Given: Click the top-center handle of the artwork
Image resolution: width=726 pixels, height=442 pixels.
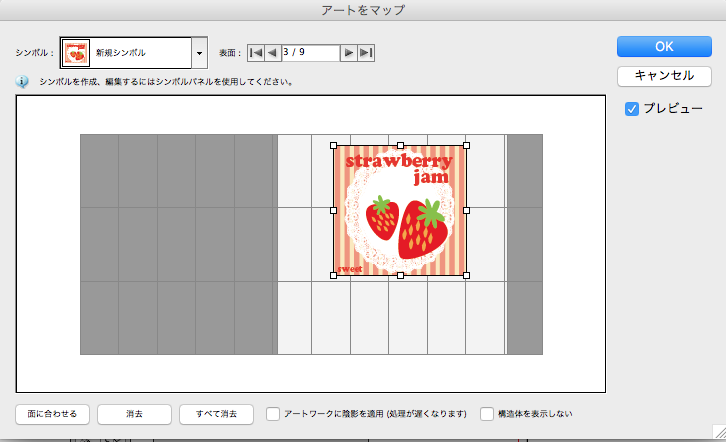Looking at the screenshot, I should pyautogui.click(x=401, y=145).
